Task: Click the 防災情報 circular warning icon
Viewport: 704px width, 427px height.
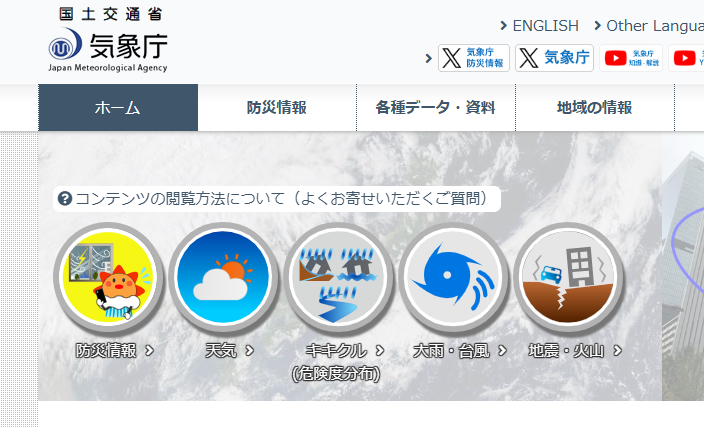Action: point(108,277)
